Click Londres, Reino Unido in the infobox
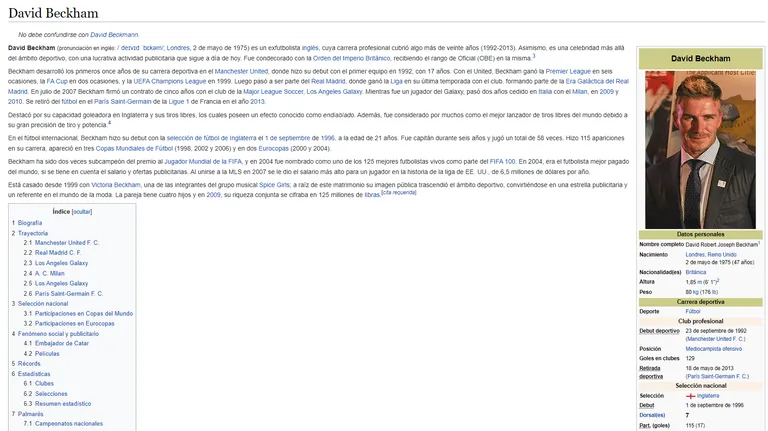The height and width of the screenshot is (431, 768). click(x=711, y=255)
